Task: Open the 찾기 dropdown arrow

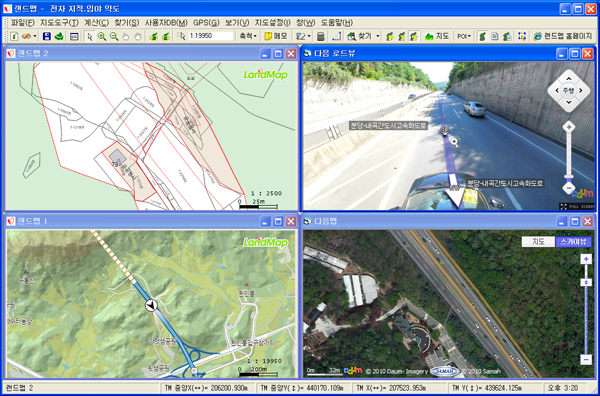Action: tap(378, 36)
